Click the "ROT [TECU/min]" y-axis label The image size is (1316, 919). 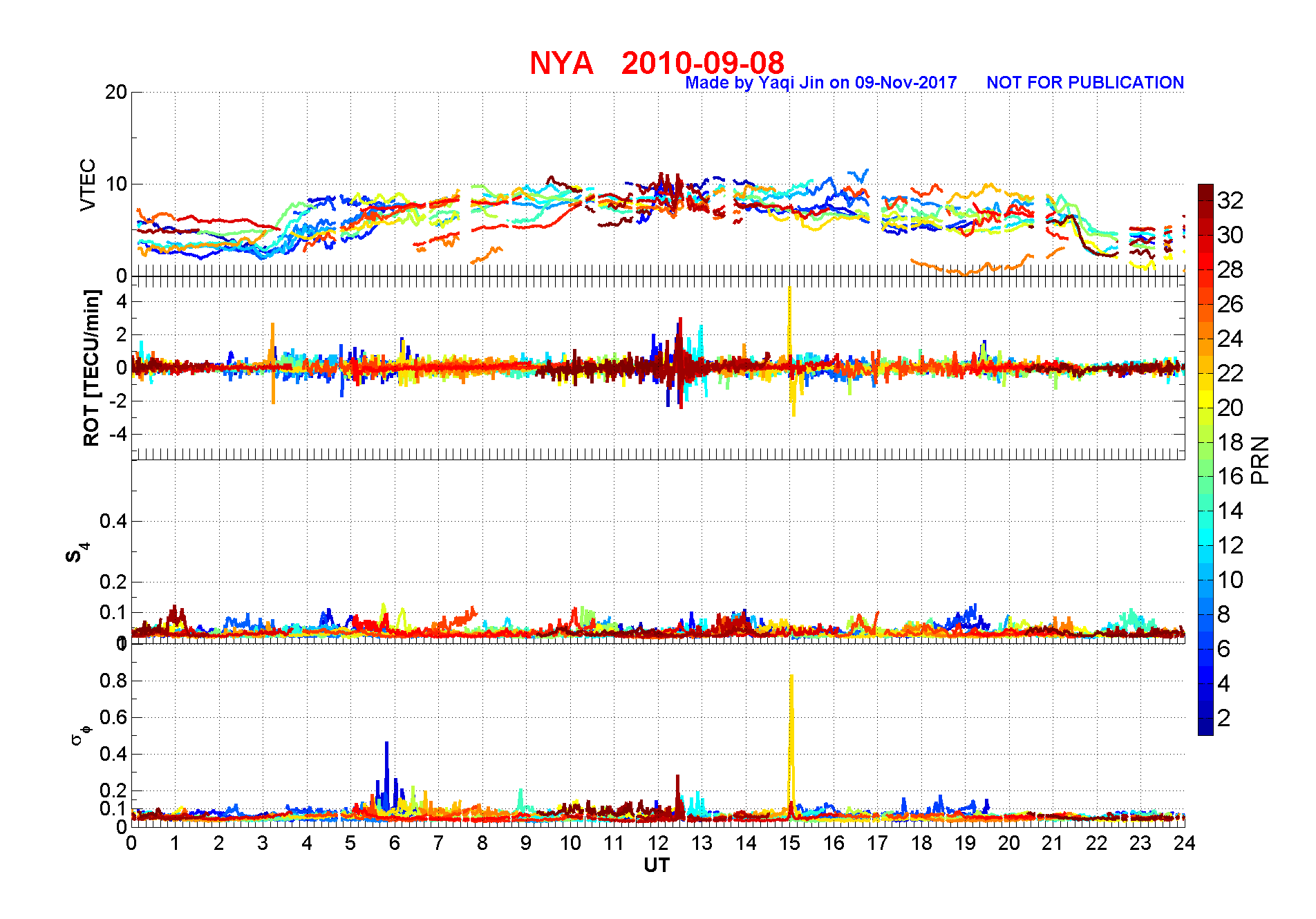(x=91, y=368)
